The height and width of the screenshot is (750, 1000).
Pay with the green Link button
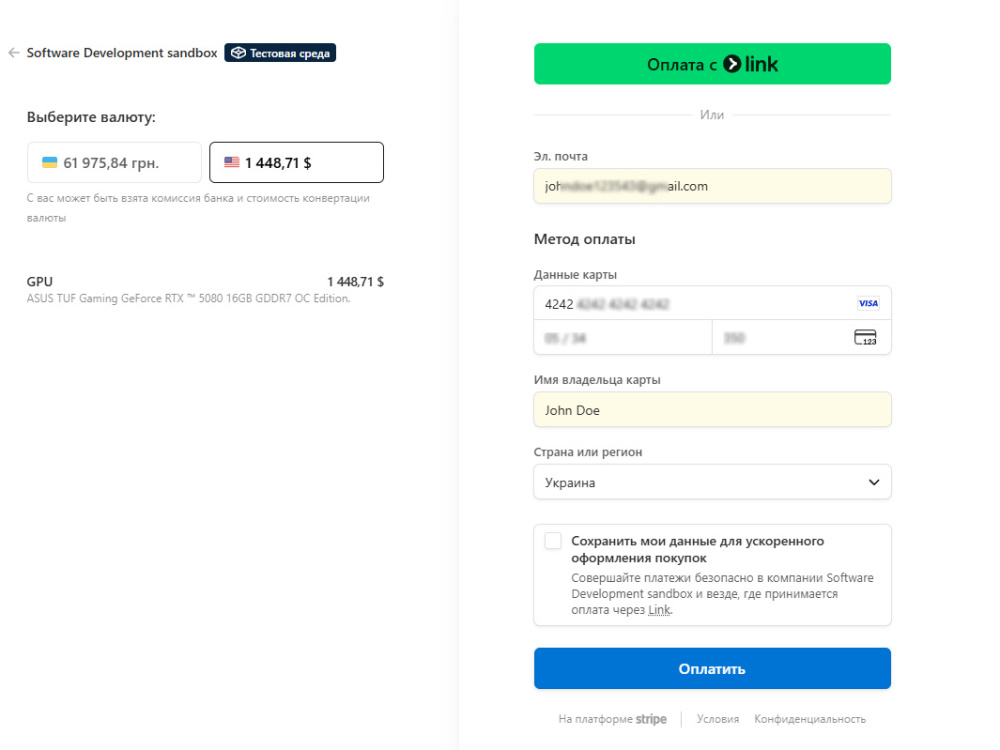click(712, 64)
